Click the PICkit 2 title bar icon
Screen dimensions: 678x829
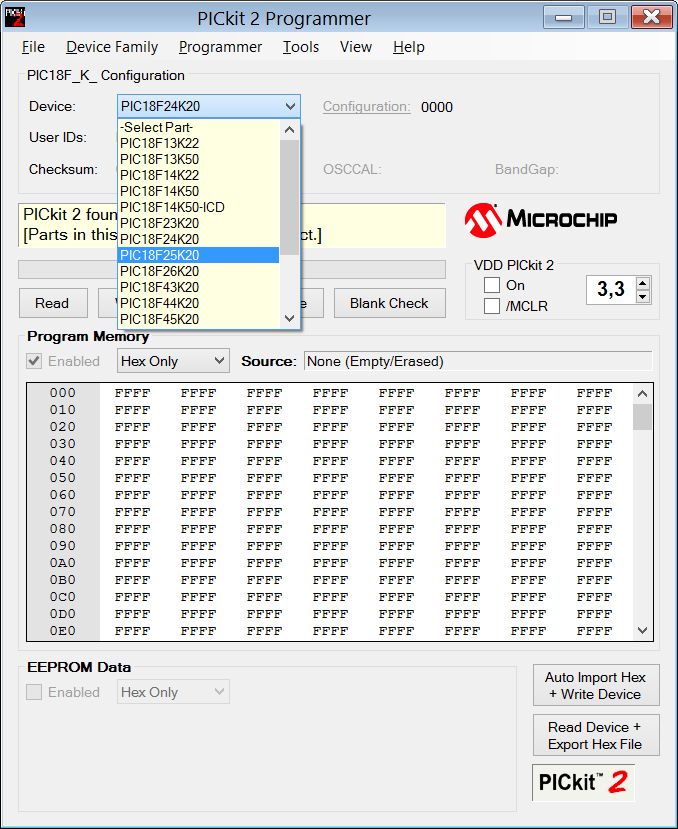[16, 18]
